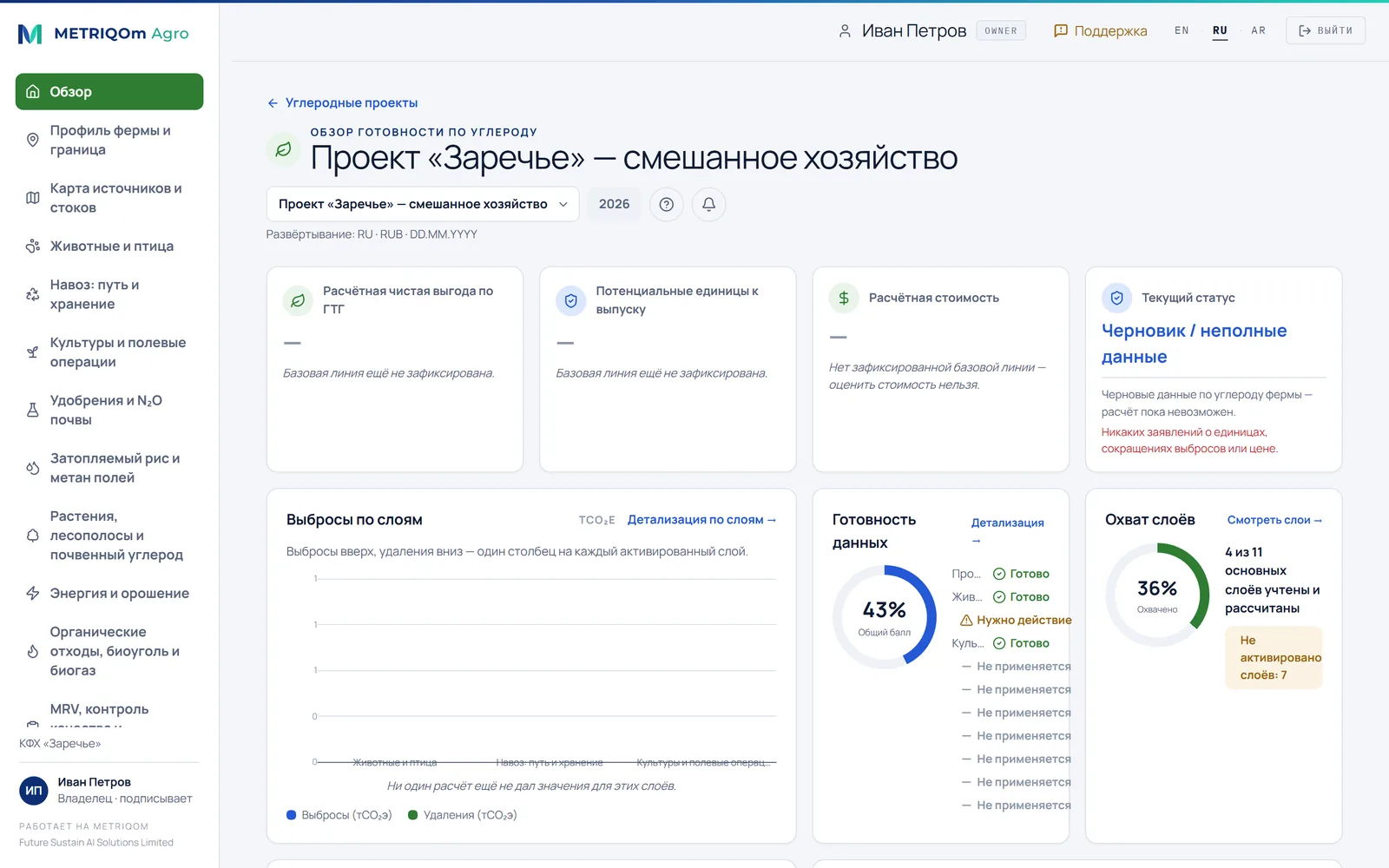Click the help question-mark icon
The width and height of the screenshot is (1389, 868).
(x=667, y=204)
